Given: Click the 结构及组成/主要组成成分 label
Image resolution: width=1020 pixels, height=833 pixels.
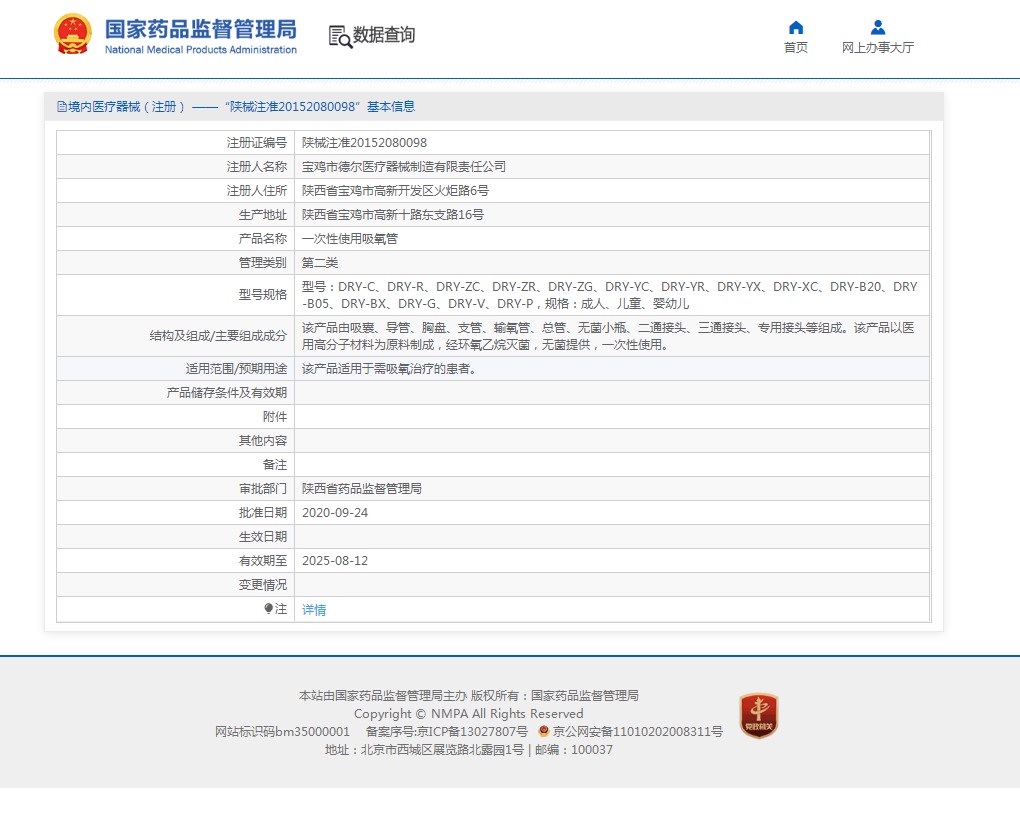Looking at the screenshot, I should (218, 336).
